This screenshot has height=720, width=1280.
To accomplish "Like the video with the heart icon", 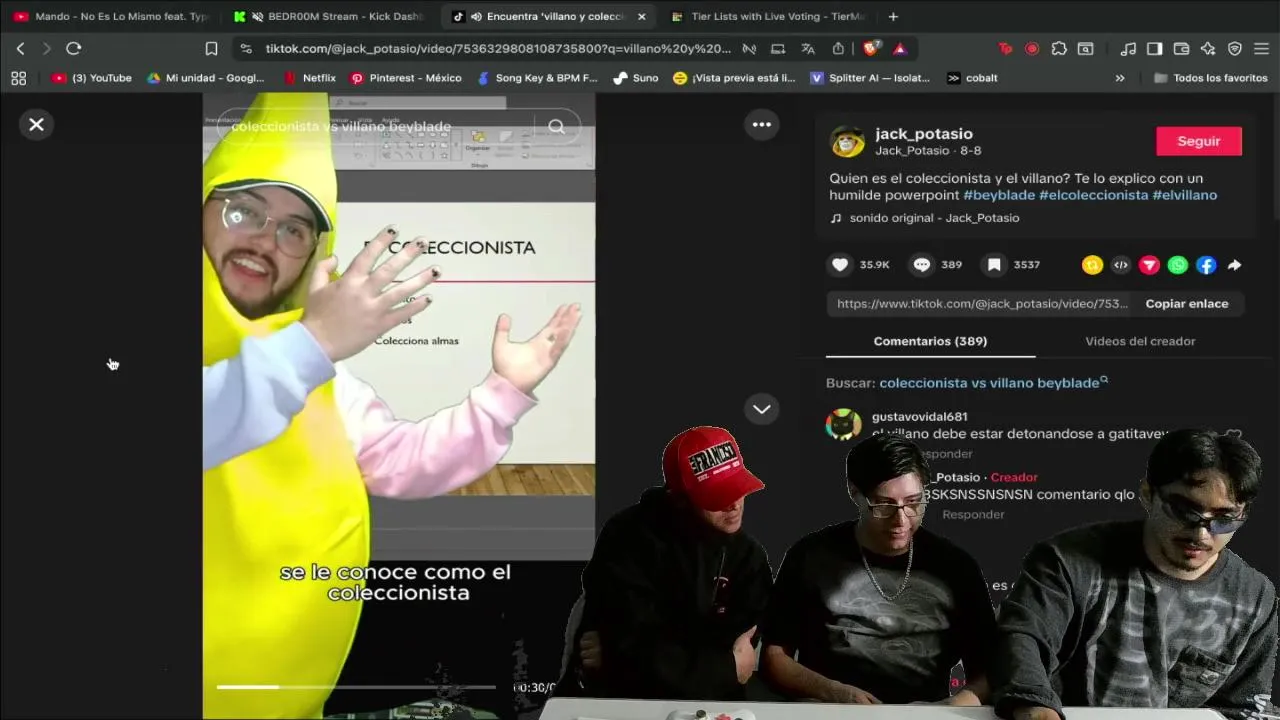I will pyautogui.click(x=840, y=265).
